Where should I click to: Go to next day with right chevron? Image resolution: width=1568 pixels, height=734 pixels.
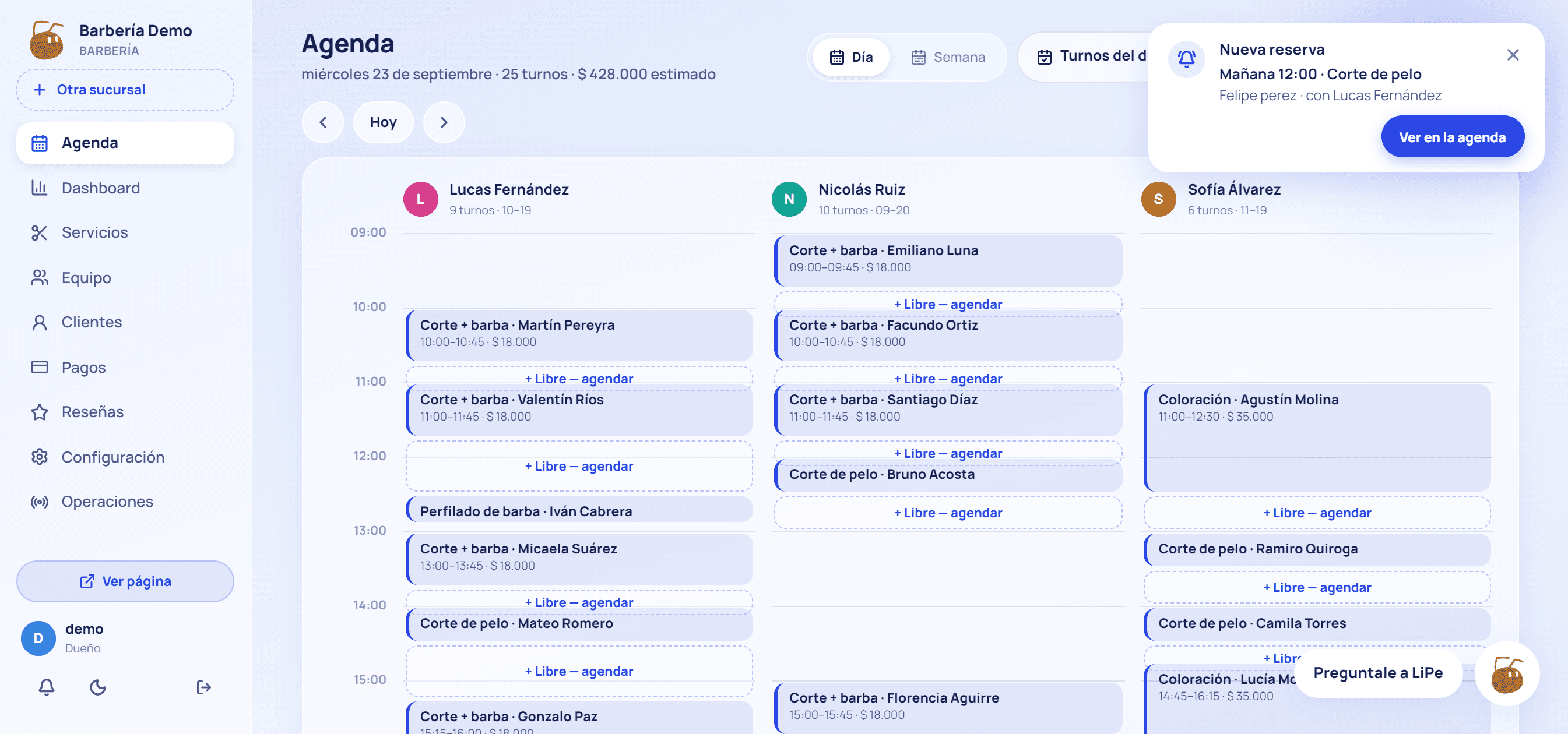click(444, 122)
